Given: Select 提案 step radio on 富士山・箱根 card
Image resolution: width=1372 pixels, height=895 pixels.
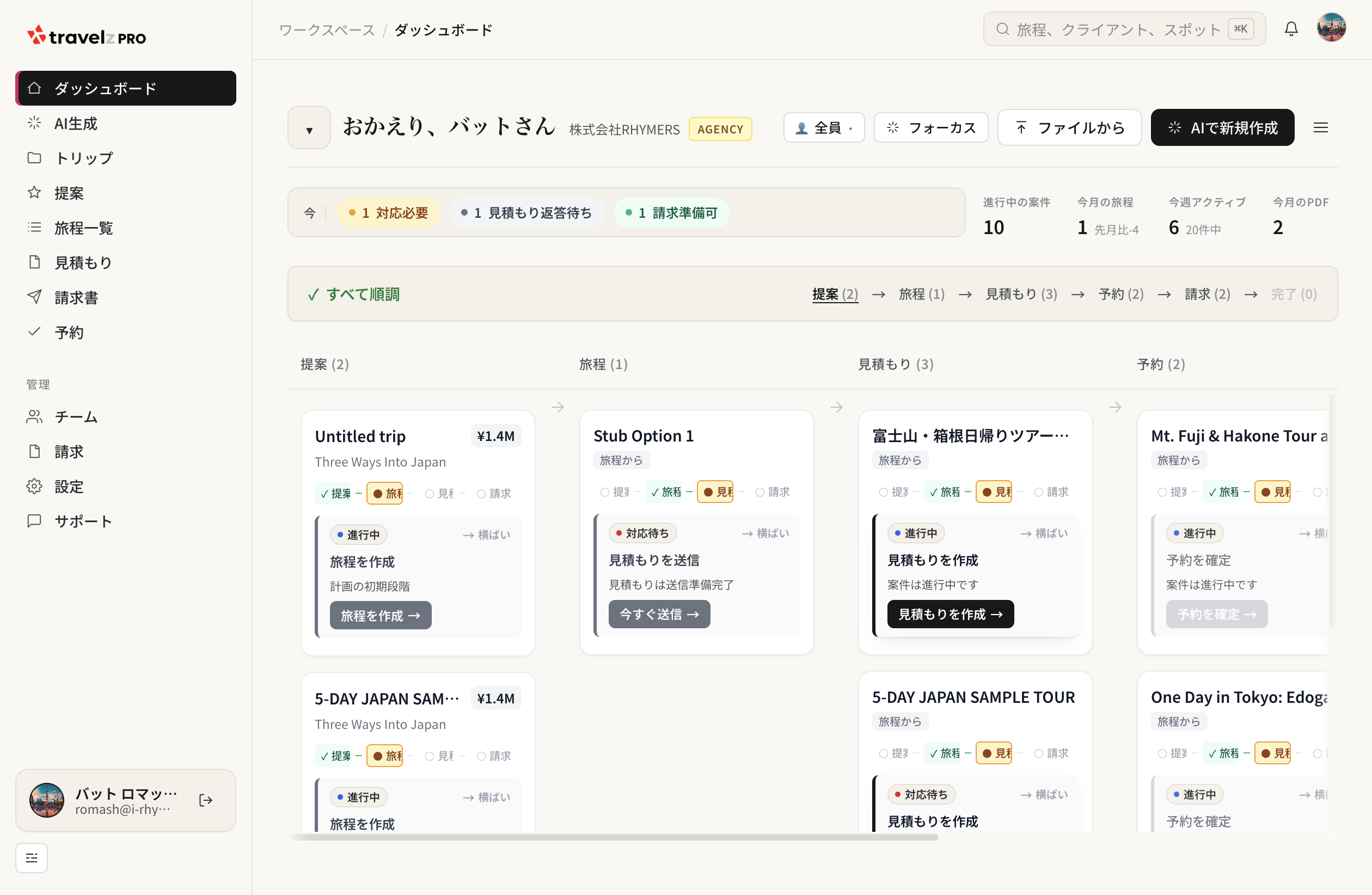Looking at the screenshot, I should (893, 492).
